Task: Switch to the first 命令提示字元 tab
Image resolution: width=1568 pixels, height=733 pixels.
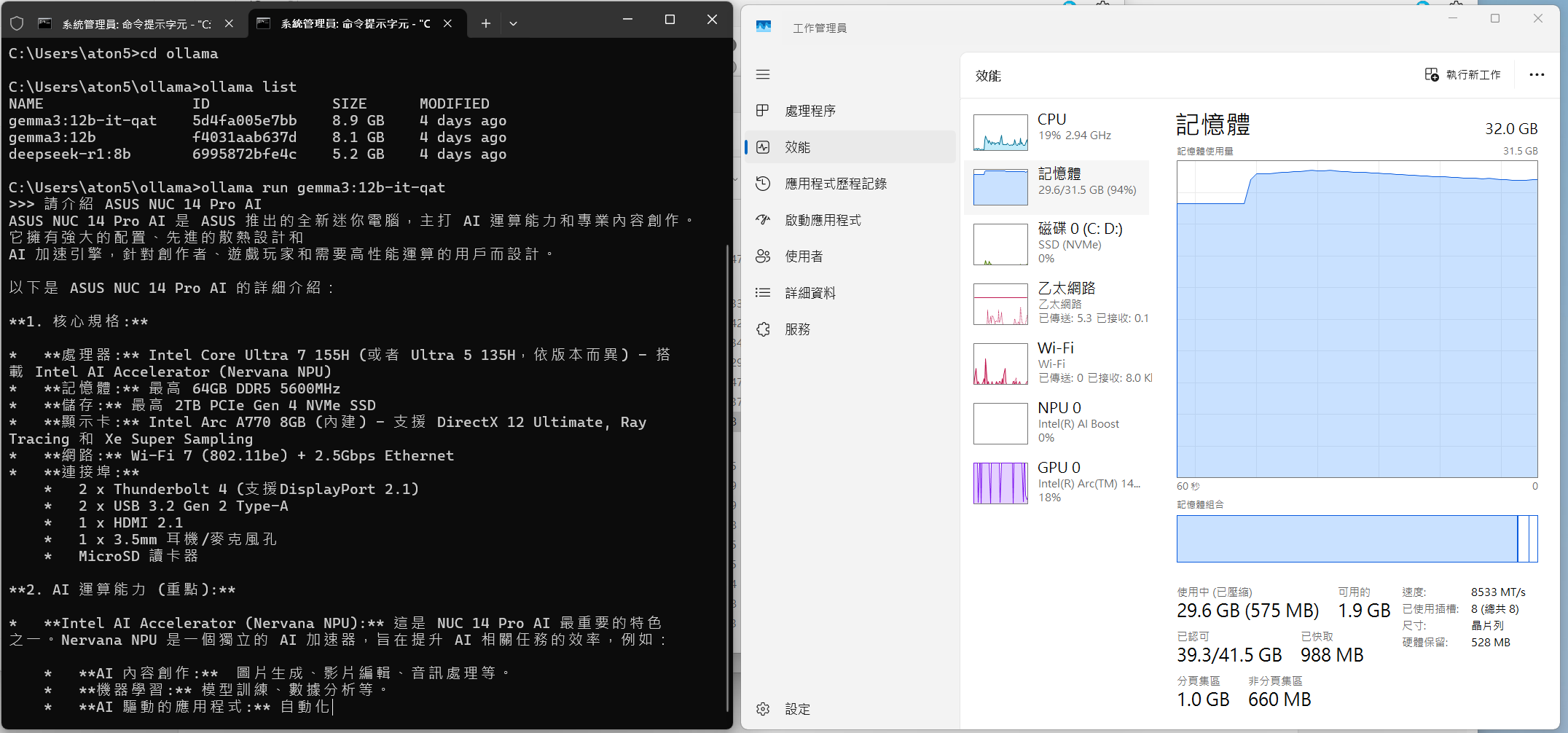Action: (137, 23)
